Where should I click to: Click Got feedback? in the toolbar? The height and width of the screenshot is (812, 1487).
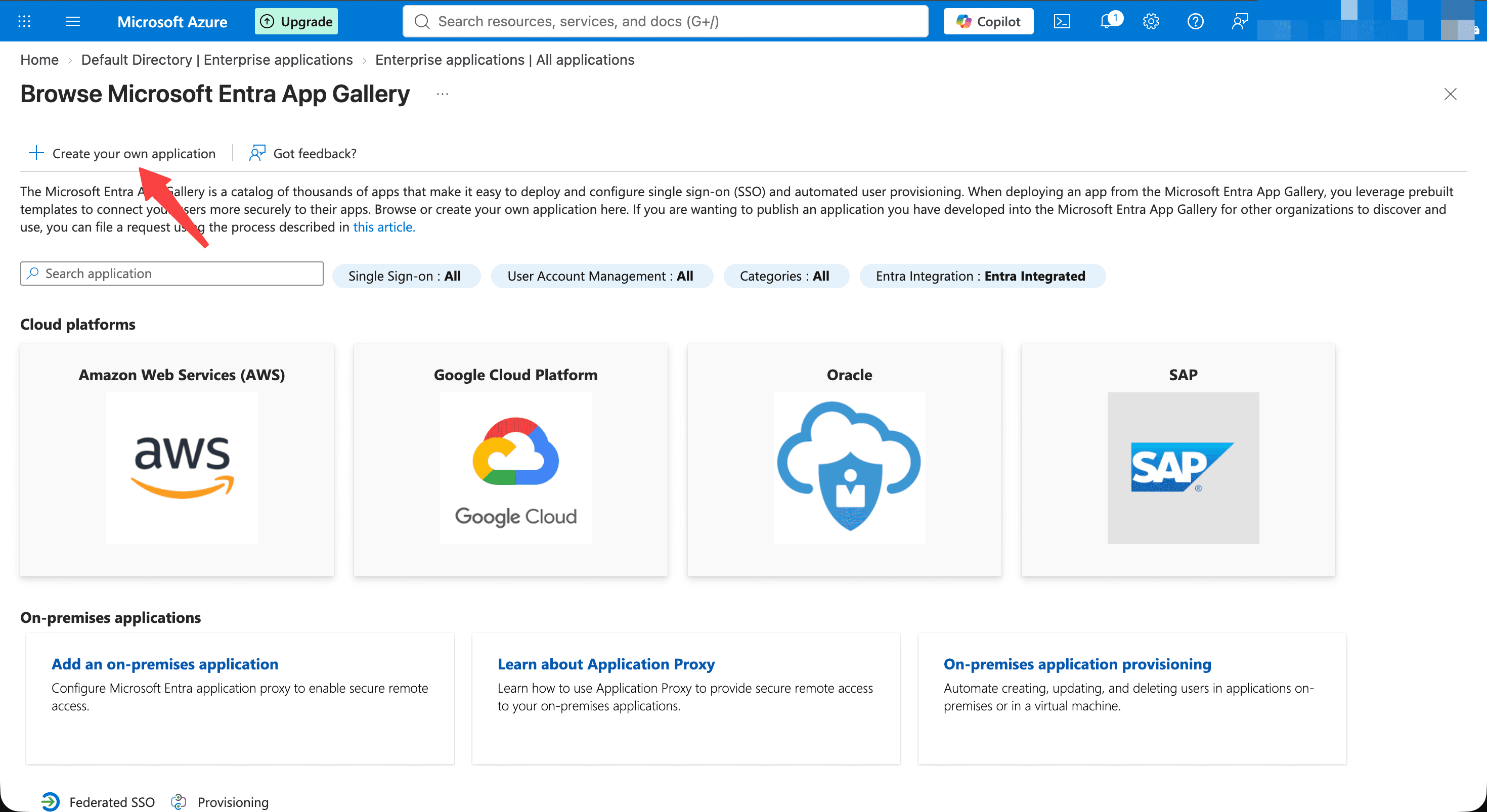302,154
